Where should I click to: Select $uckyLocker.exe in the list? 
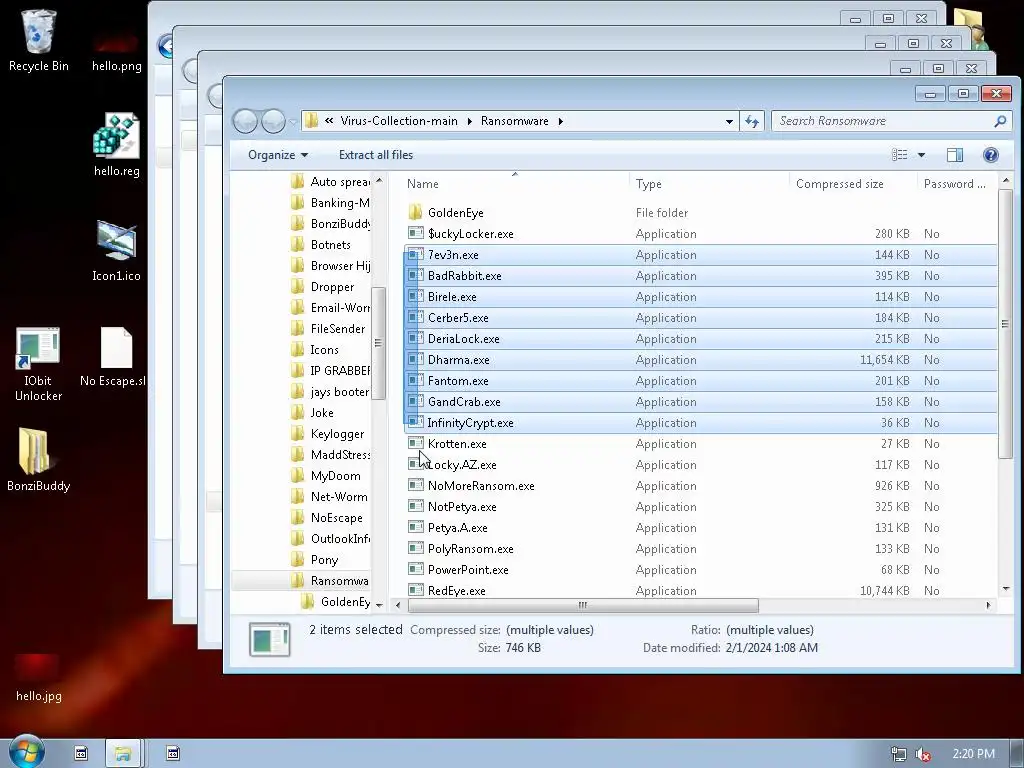point(700,234)
